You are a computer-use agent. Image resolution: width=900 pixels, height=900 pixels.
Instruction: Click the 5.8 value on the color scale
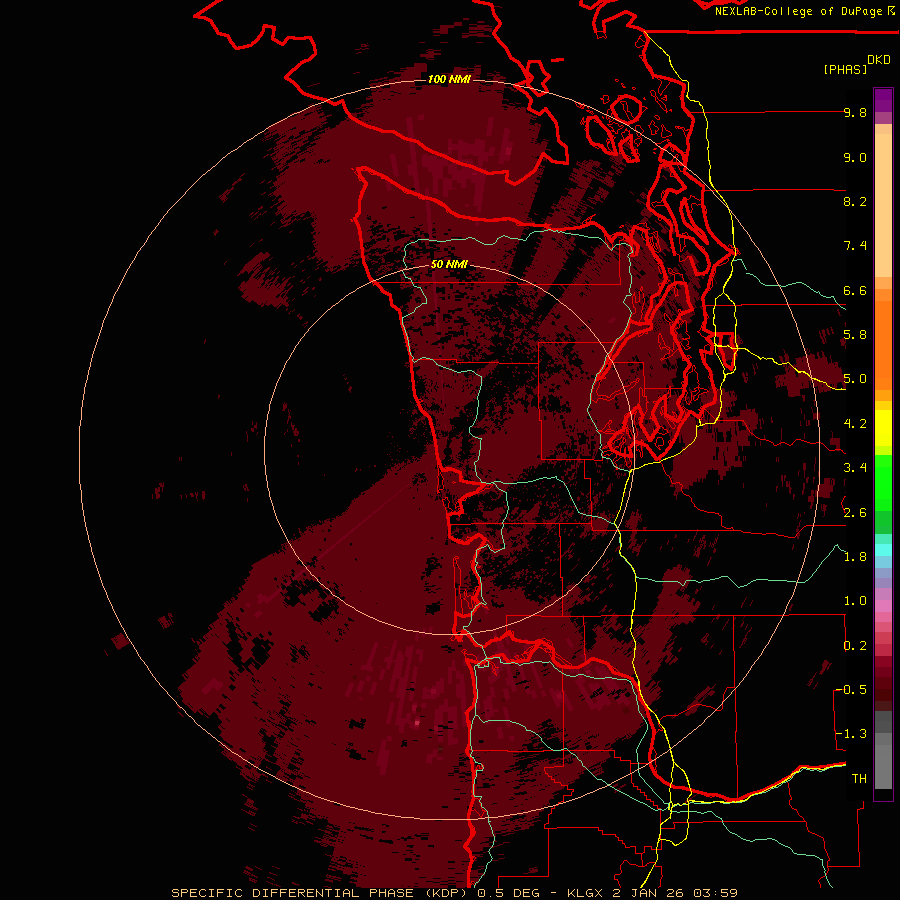pyautogui.click(x=855, y=335)
